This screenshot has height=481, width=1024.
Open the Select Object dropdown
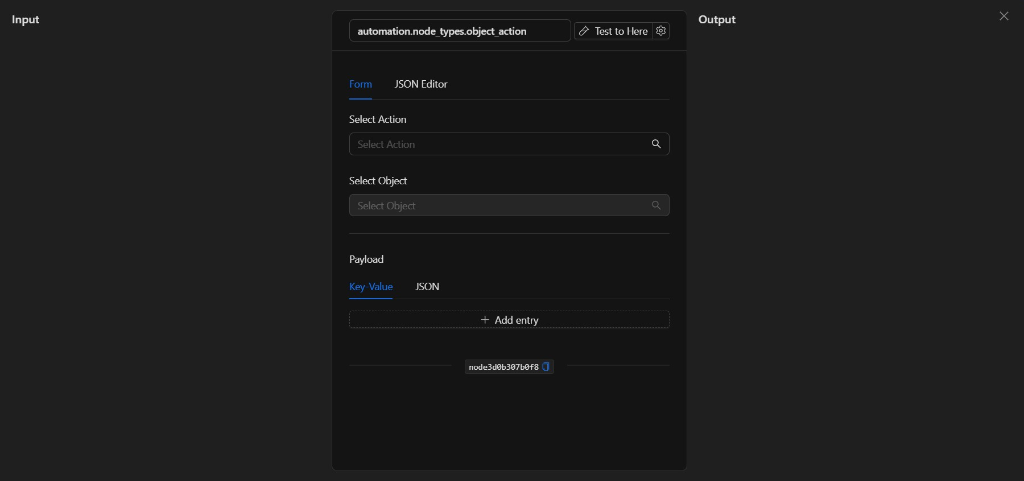coord(509,206)
